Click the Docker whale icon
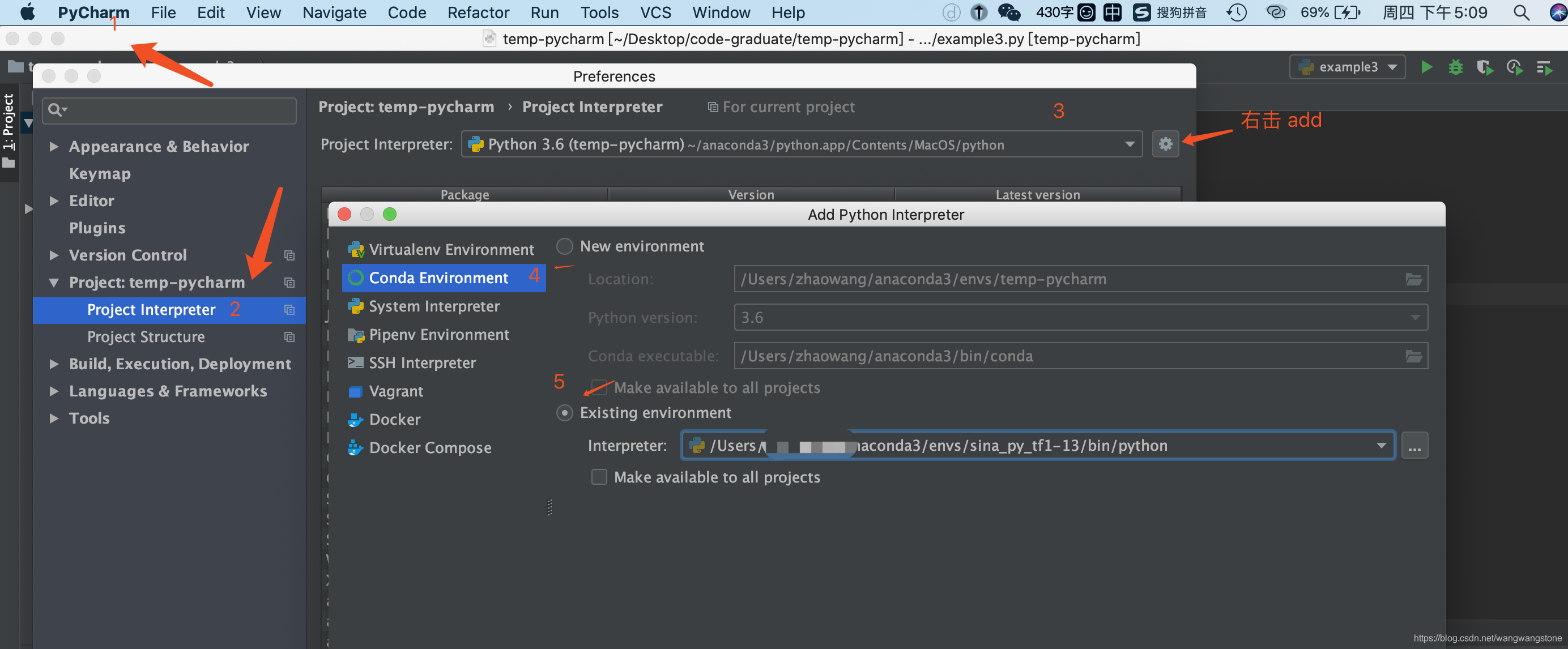1568x649 pixels. coord(356,419)
